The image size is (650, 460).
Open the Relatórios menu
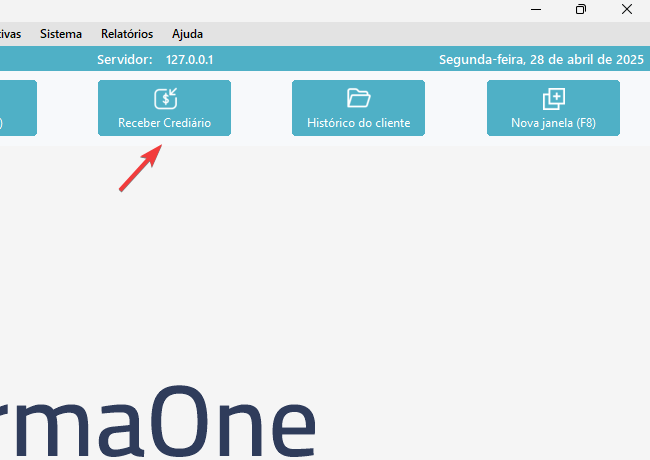pos(127,34)
